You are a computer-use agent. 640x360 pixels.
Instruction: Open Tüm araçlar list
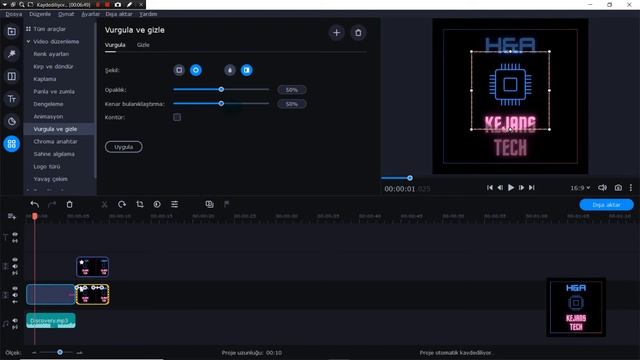49,29
